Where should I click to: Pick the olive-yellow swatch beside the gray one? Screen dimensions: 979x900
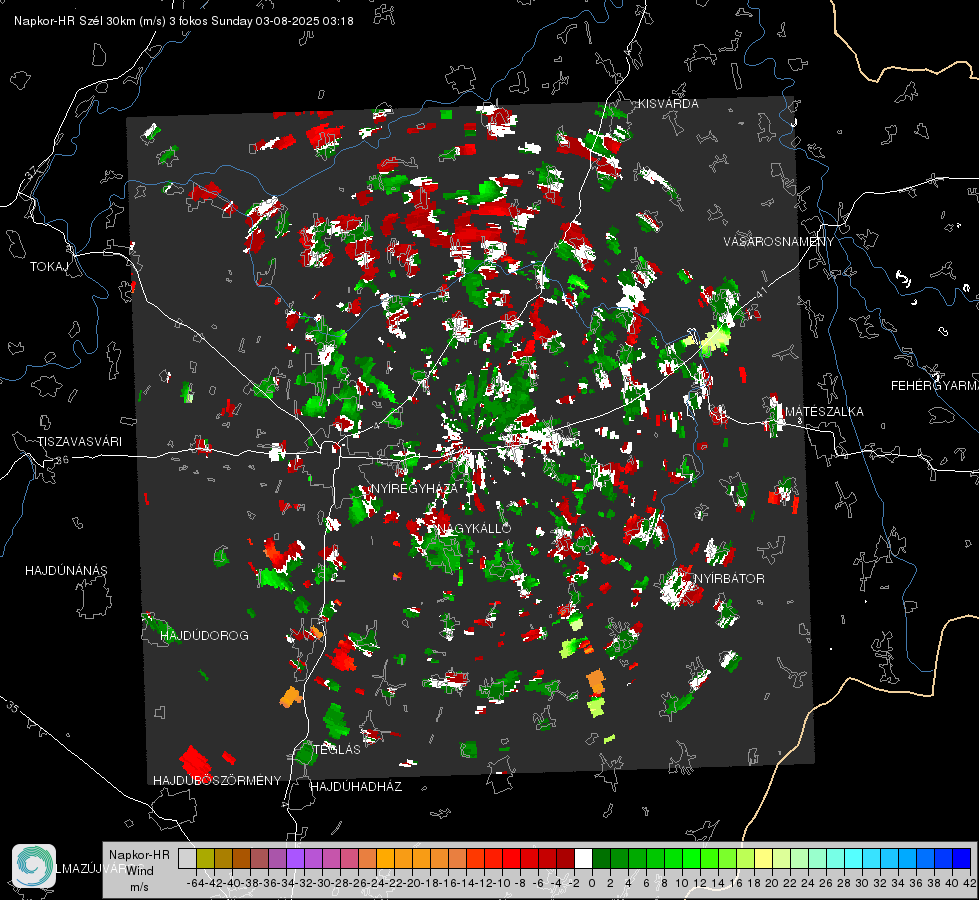[205, 859]
